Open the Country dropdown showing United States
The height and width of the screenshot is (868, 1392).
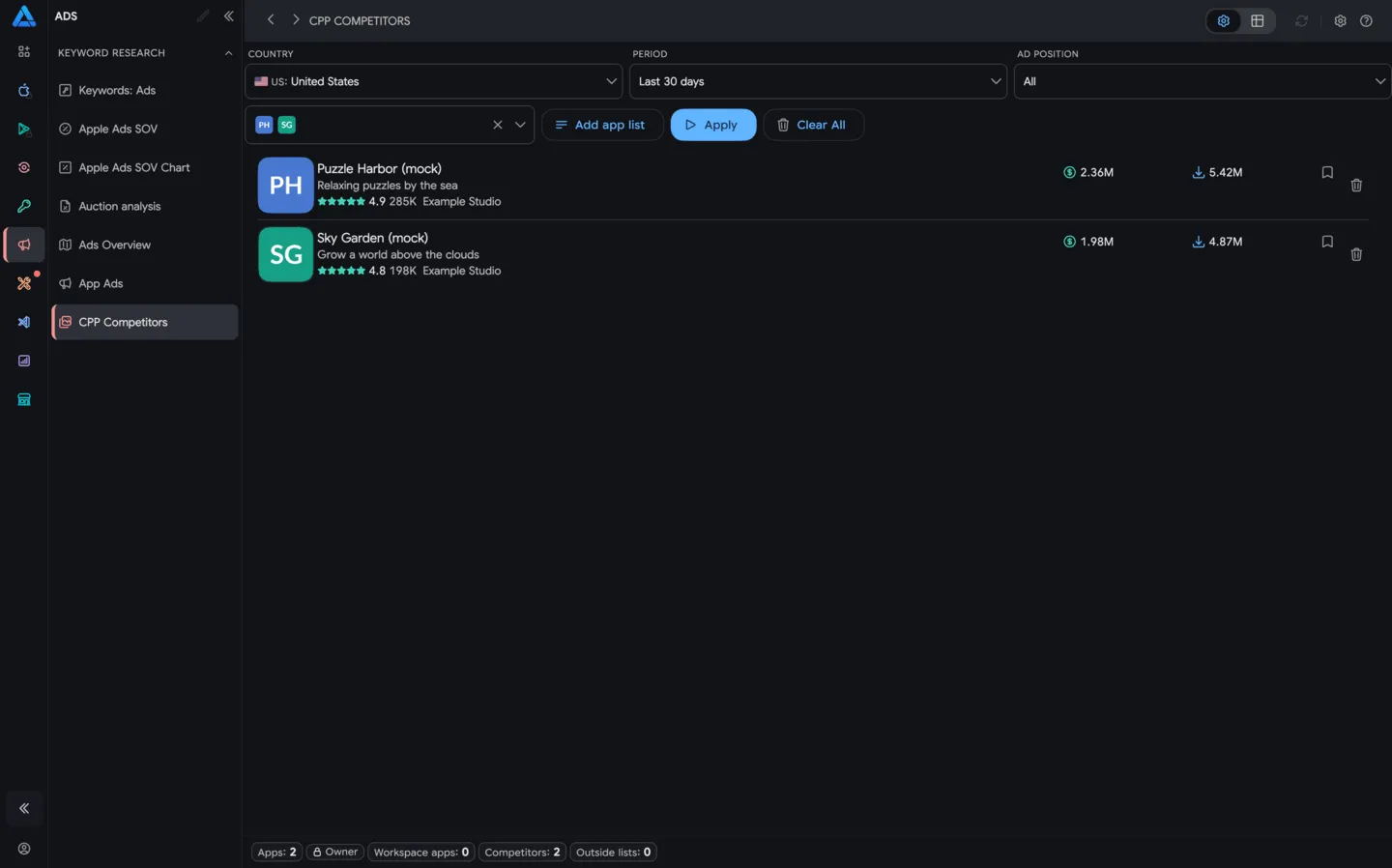coord(433,81)
